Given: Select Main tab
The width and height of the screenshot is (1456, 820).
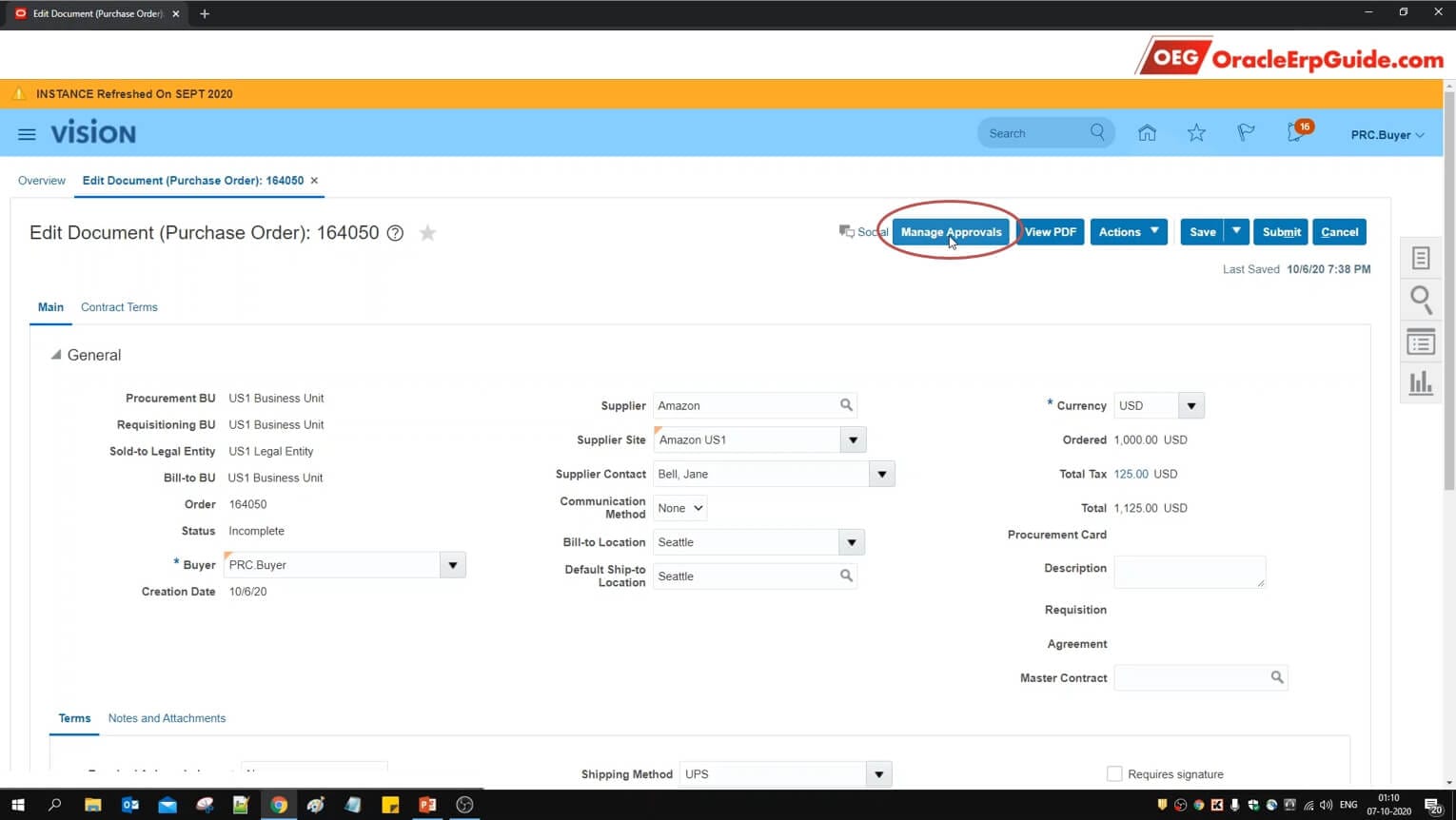Looking at the screenshot, I should [50, 307].
